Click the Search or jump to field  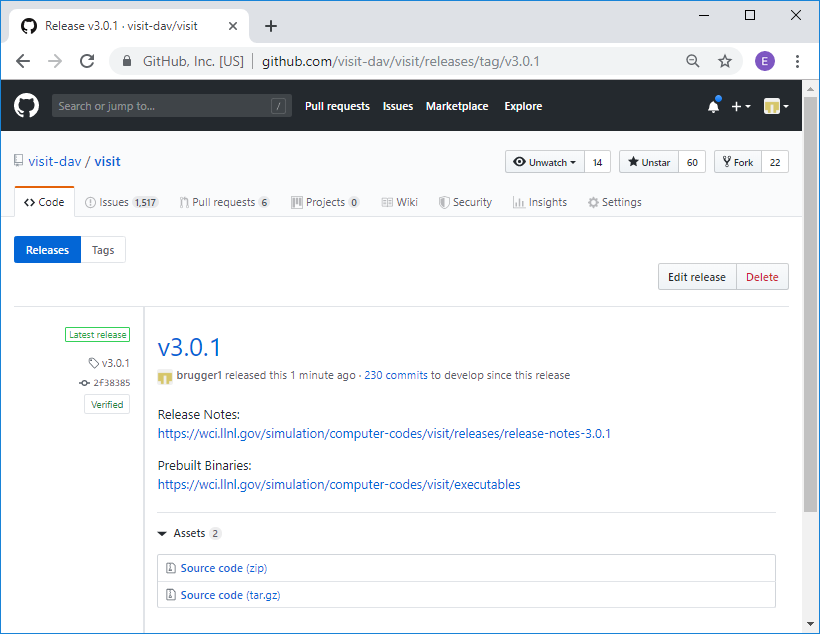(x=172, y=106)
